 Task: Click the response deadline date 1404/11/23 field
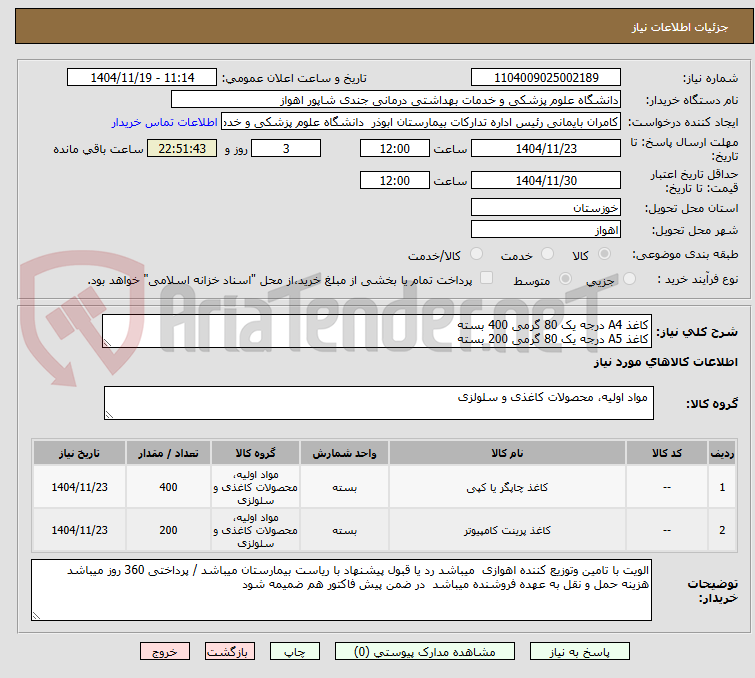pos(546,148)
